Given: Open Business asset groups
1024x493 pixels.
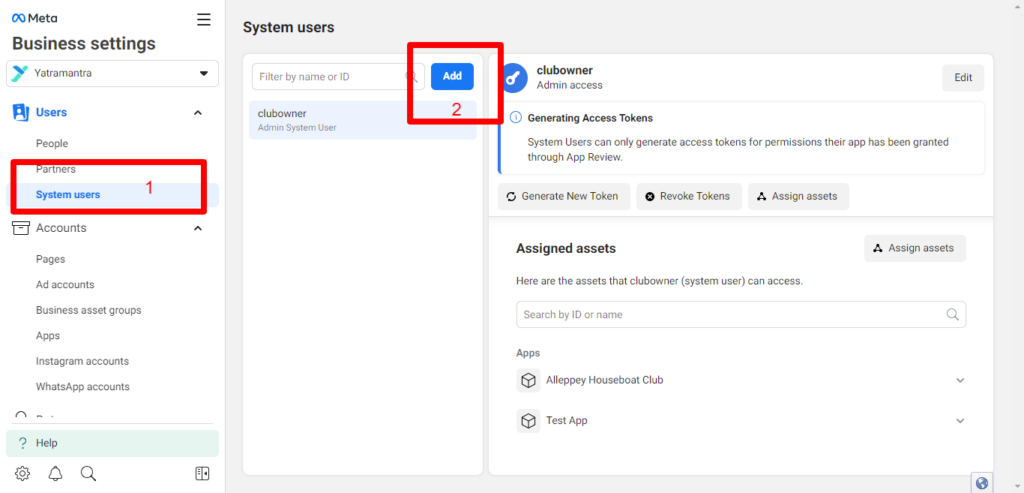Looking at the screenshot, I should click(x=89, y=310).
